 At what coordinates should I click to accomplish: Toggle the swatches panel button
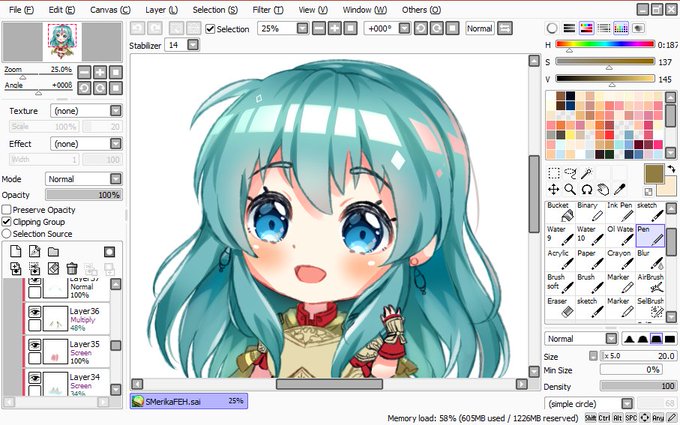[621, 28]
